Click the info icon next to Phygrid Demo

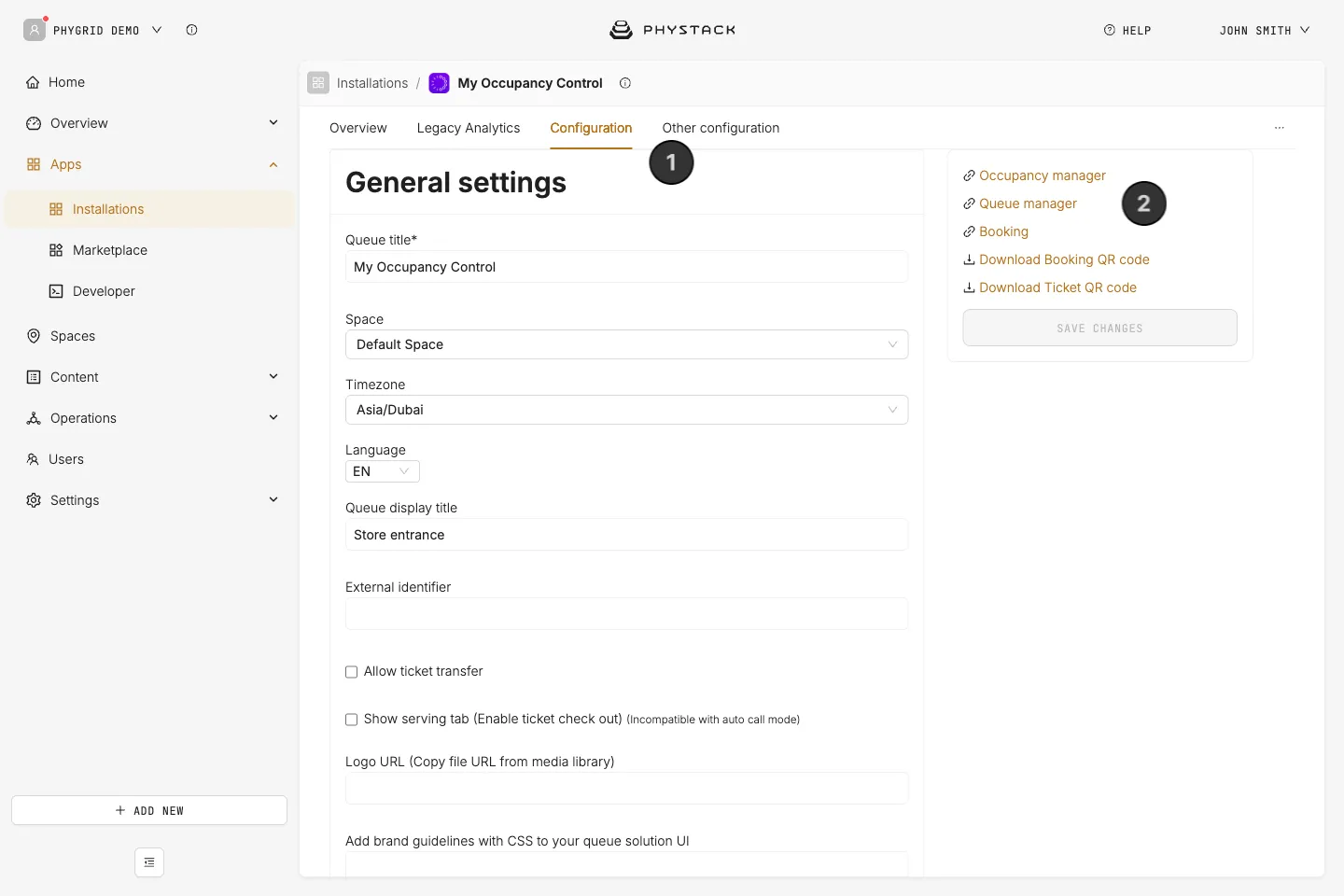[x=191, y=30]
